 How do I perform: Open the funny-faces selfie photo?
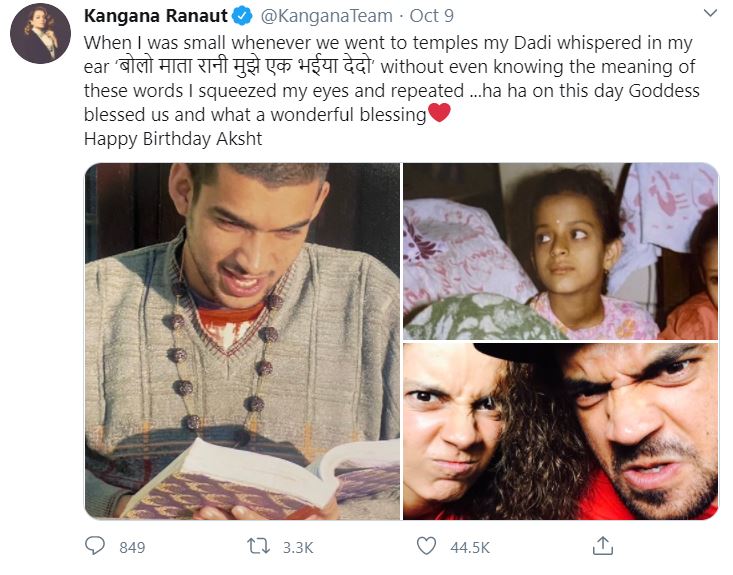pyautogui.click(x=560, y=431)
